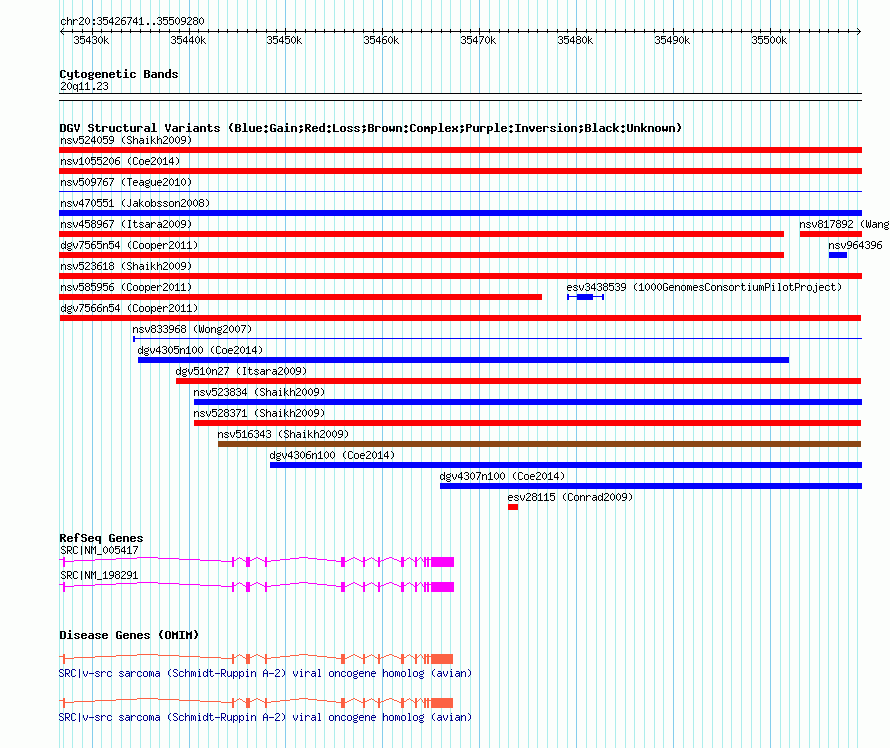Viewport: 890px width, 748px height.
Task: Click the Disease Genes (OMIM) track title
Action: pyautogui.click(x=129, y=635)
